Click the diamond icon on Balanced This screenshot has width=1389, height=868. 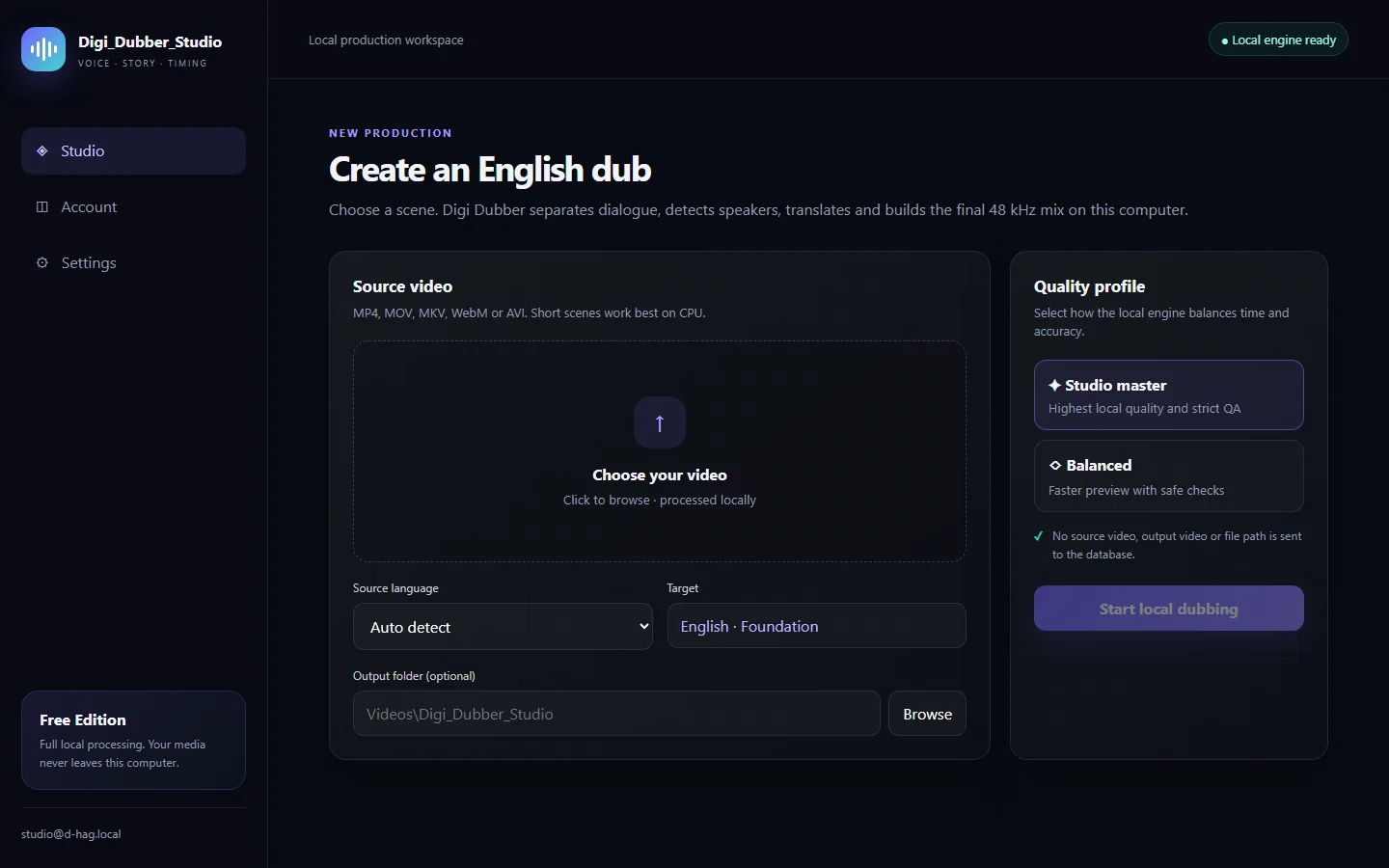[x=1055, y=465]
